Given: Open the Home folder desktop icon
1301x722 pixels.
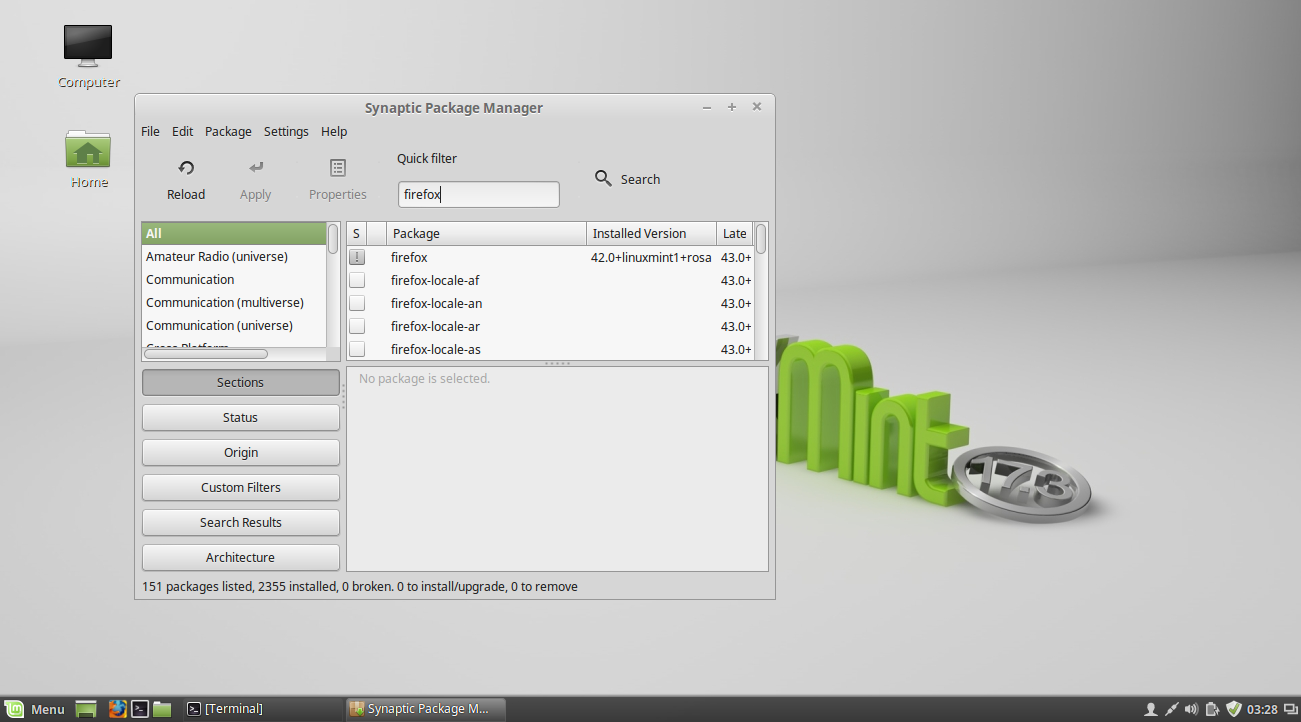Looking at the screenshot, I should pos(88,148).
